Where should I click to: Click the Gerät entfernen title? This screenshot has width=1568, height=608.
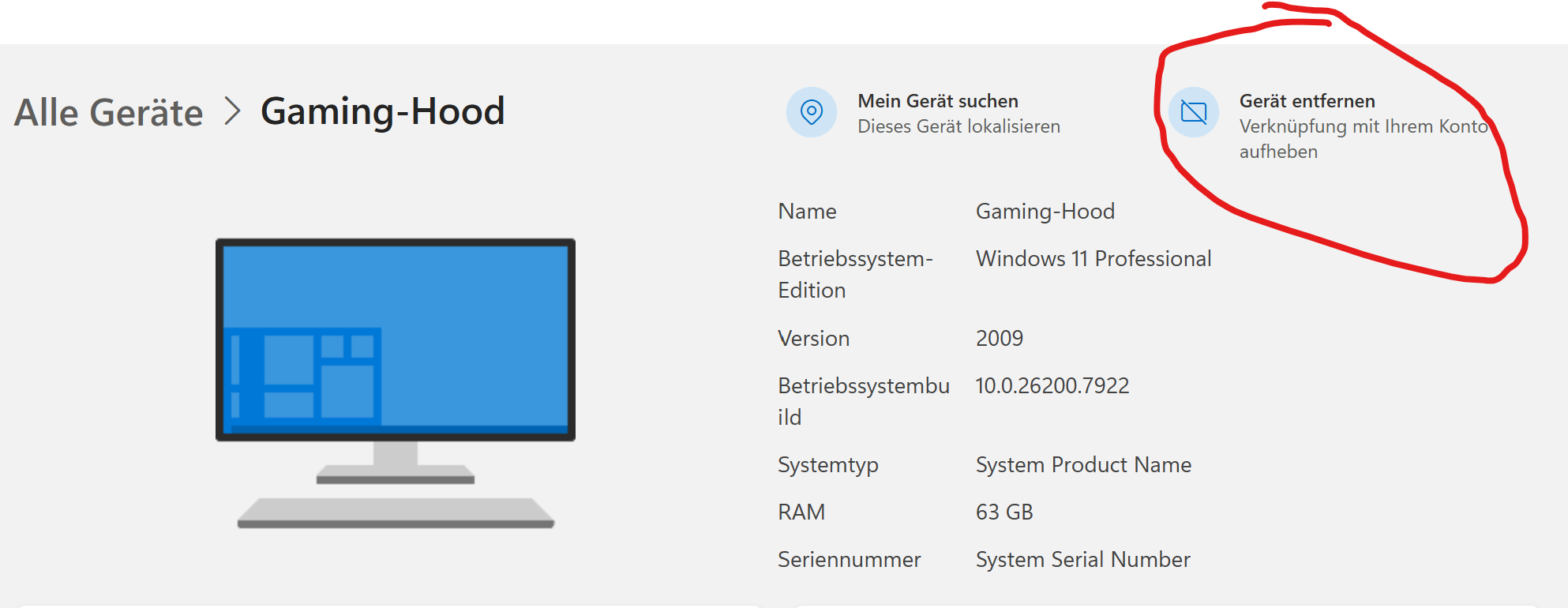pos(1307,101)
